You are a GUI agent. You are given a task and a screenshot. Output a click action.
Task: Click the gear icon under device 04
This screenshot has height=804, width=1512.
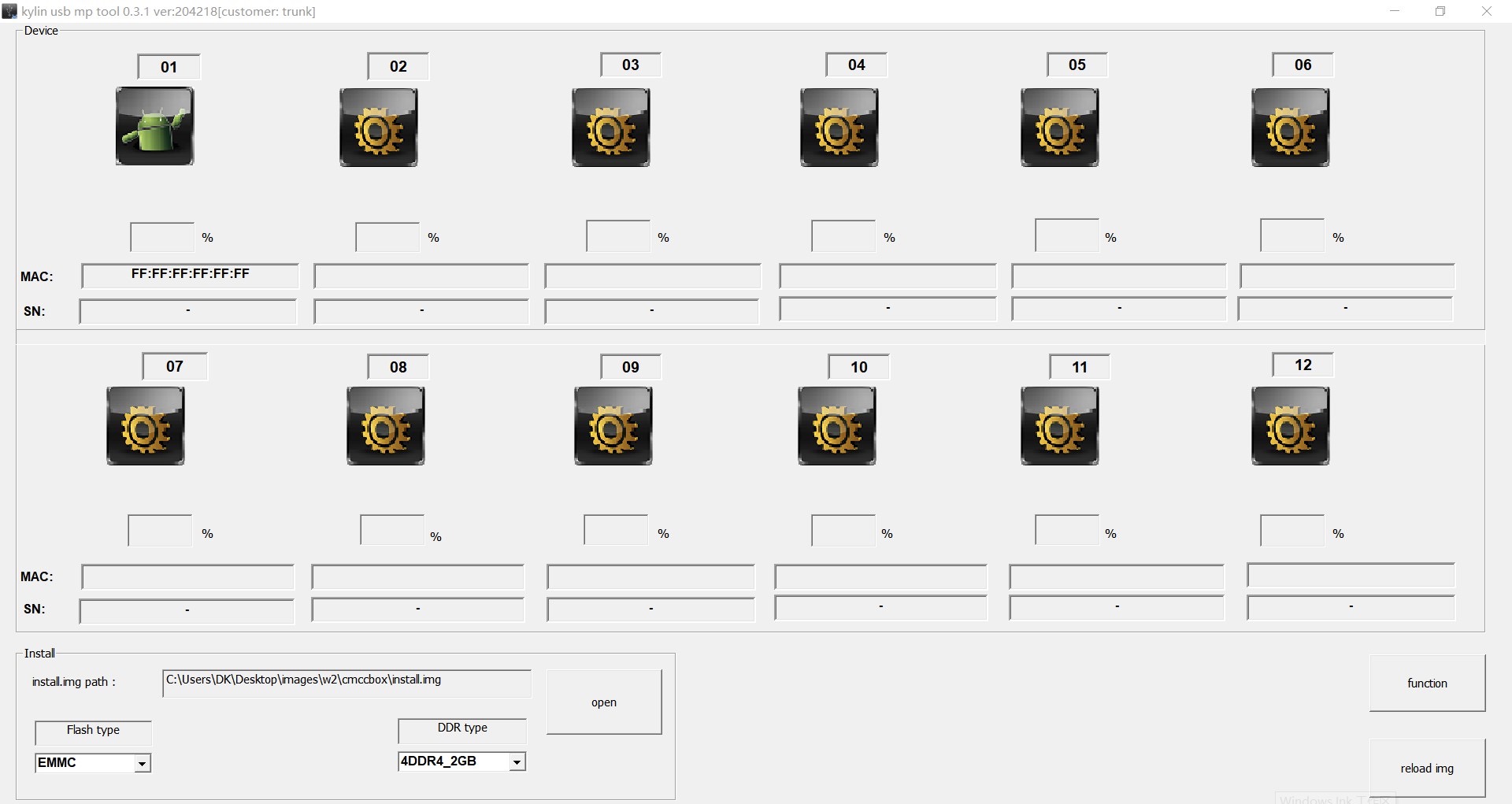pyautogui.click(x=839, y=128)
